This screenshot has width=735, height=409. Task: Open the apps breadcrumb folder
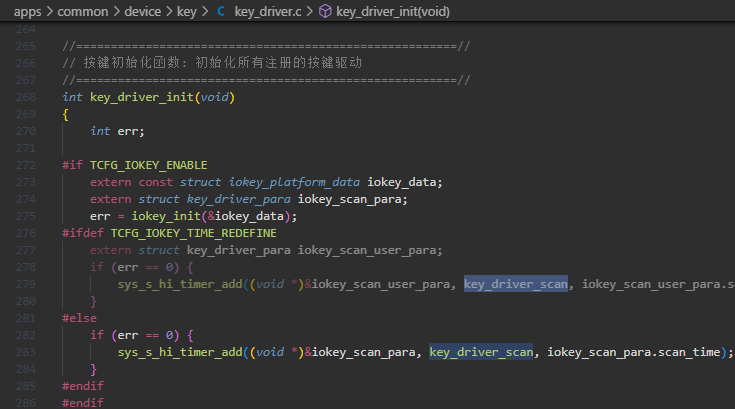tap(27, 12)
